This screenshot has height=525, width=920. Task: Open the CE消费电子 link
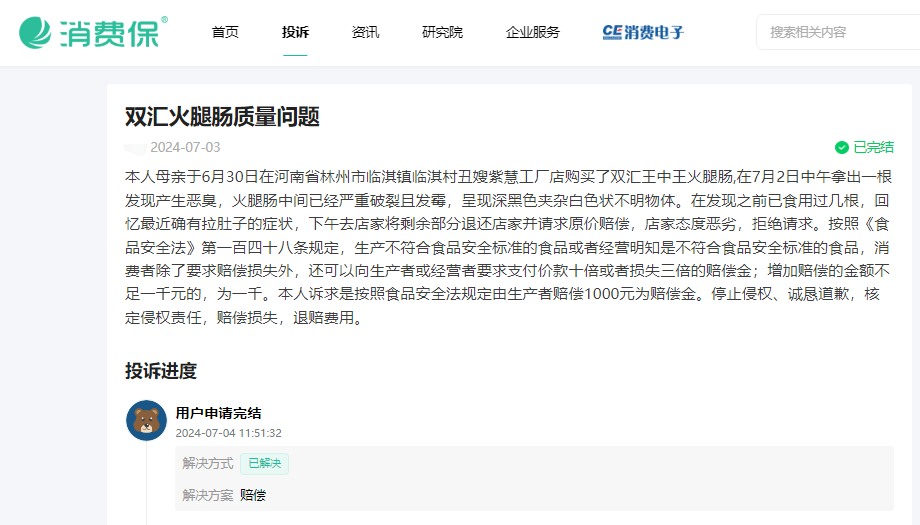(643, 32)
